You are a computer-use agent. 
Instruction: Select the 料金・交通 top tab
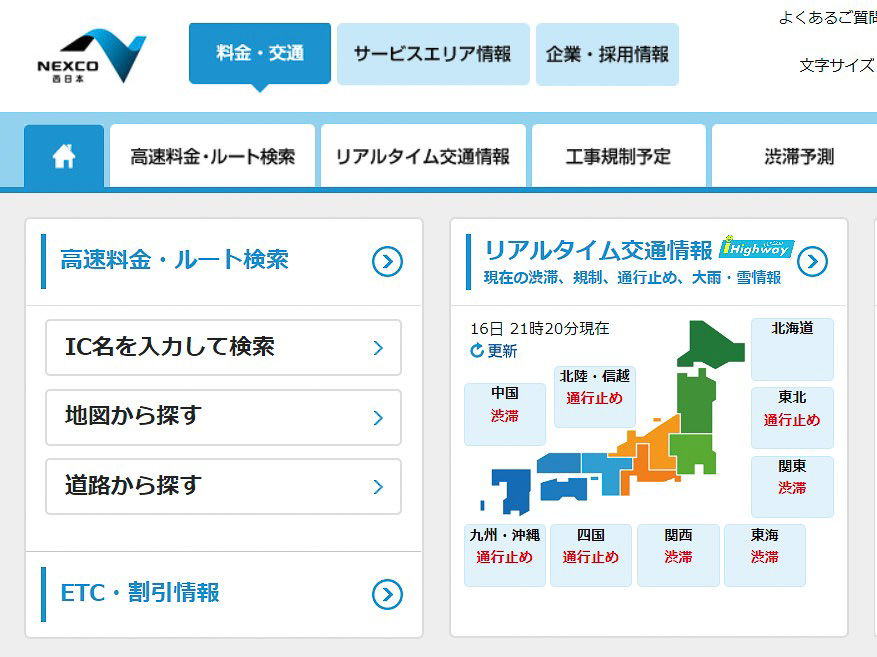260,54
